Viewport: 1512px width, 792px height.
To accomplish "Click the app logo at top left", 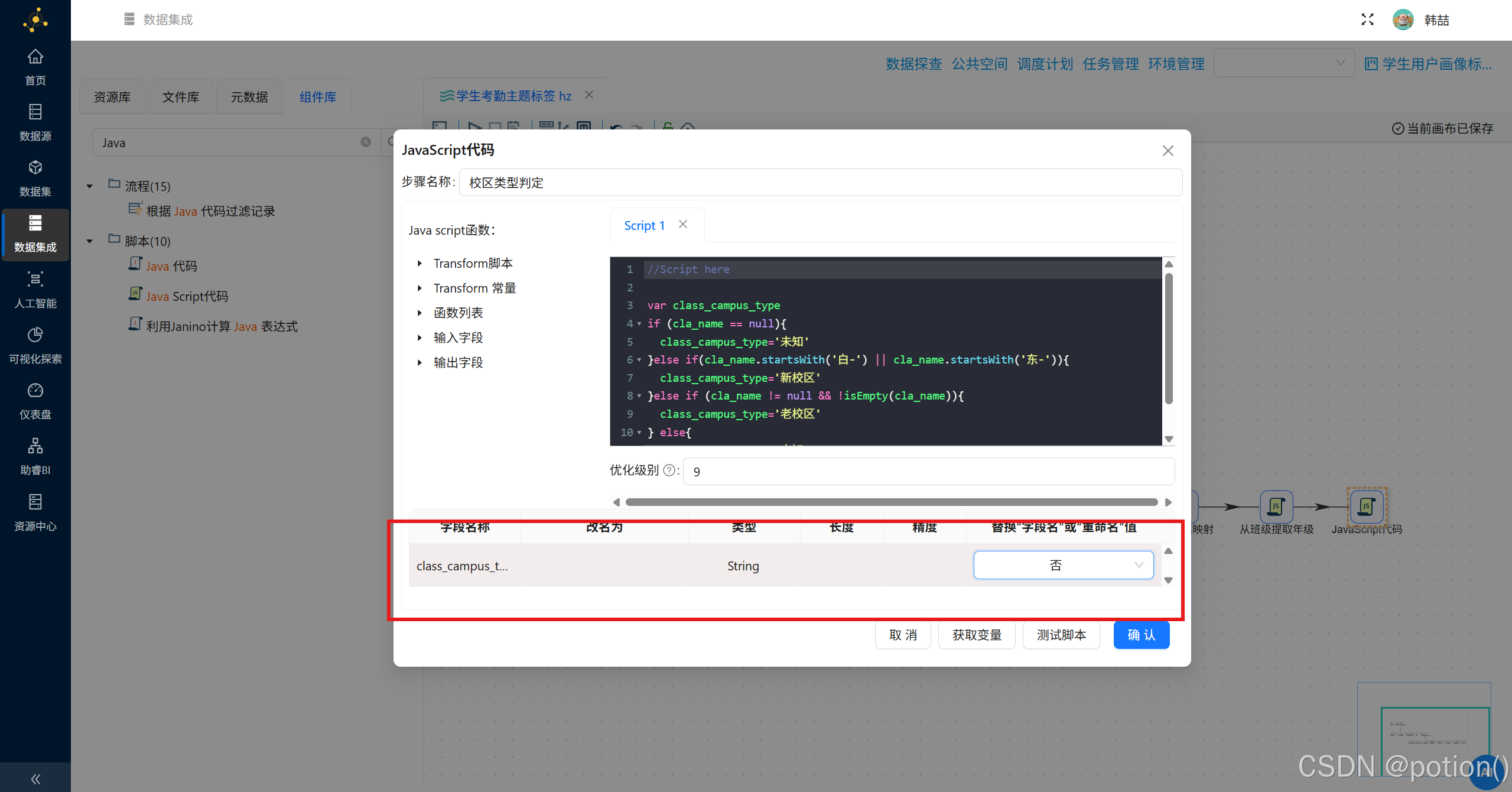I will pyautogui.click(x=35, y=20).
